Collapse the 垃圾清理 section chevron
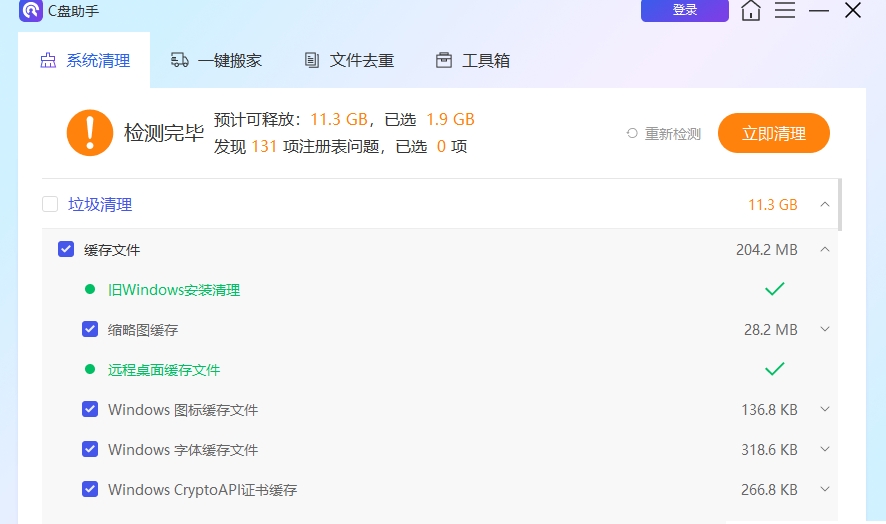 [825, 204]
